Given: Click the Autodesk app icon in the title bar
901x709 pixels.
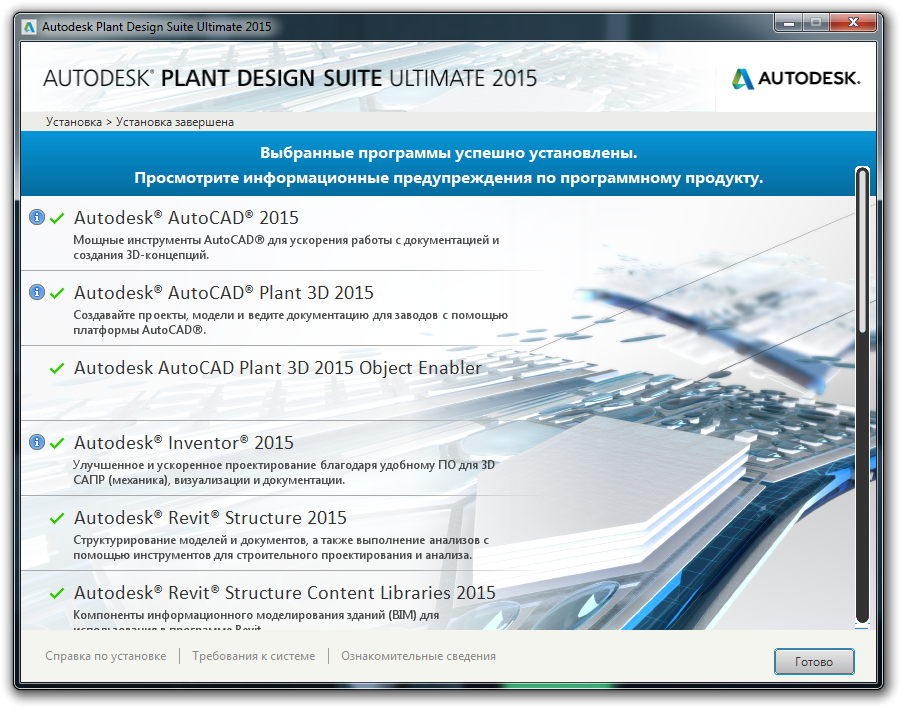Looking at the screenshot, I should 29,27.
